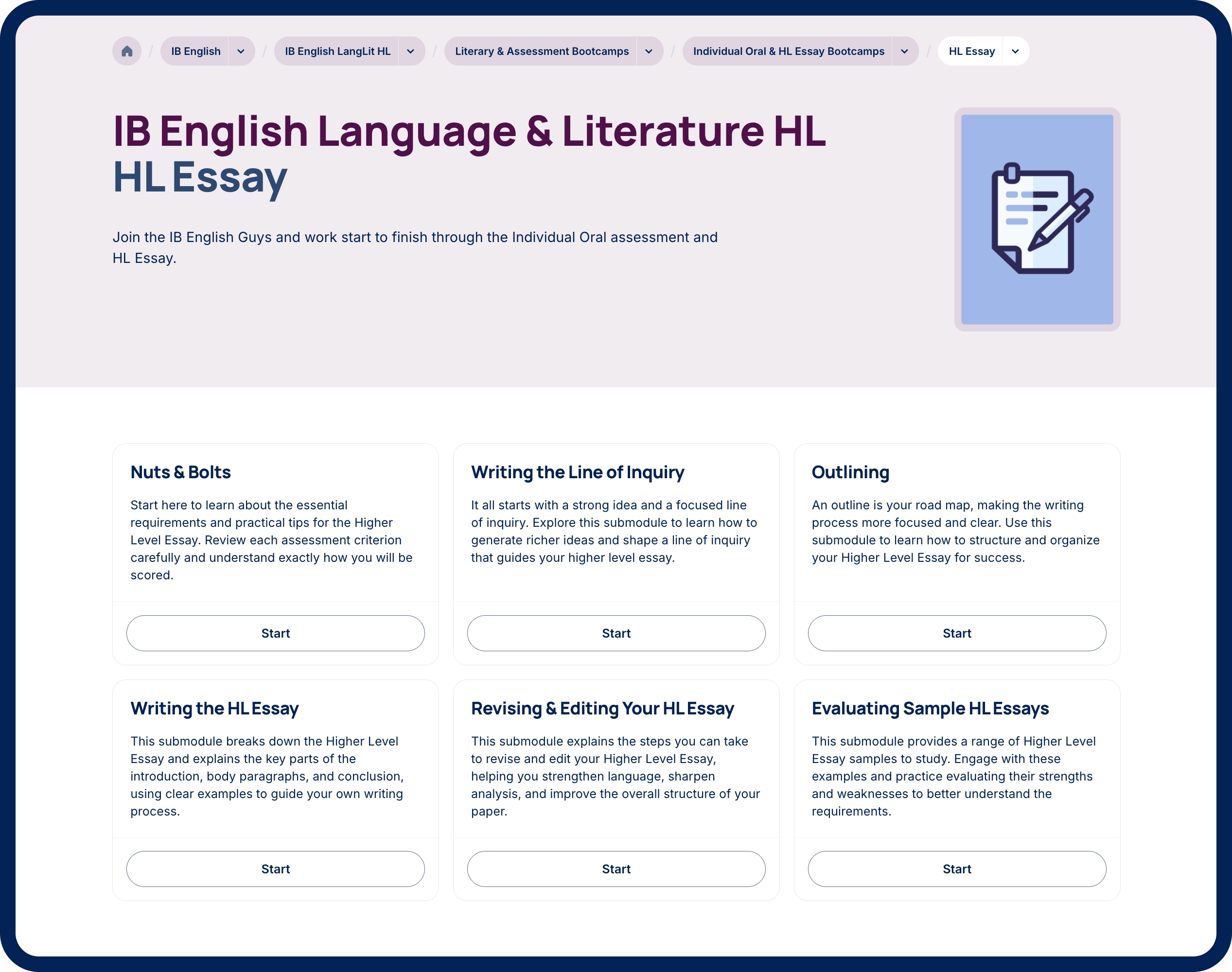Expand the IB English LangLit HL chevron
The width and height of the screenshot is (1232, 972).
[x=411, y=51]
